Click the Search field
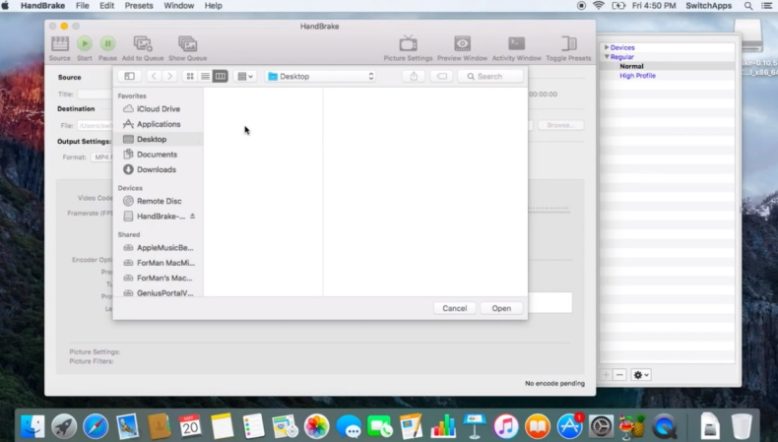Screen dimensions: 778x442 click(x=490, y=76)
